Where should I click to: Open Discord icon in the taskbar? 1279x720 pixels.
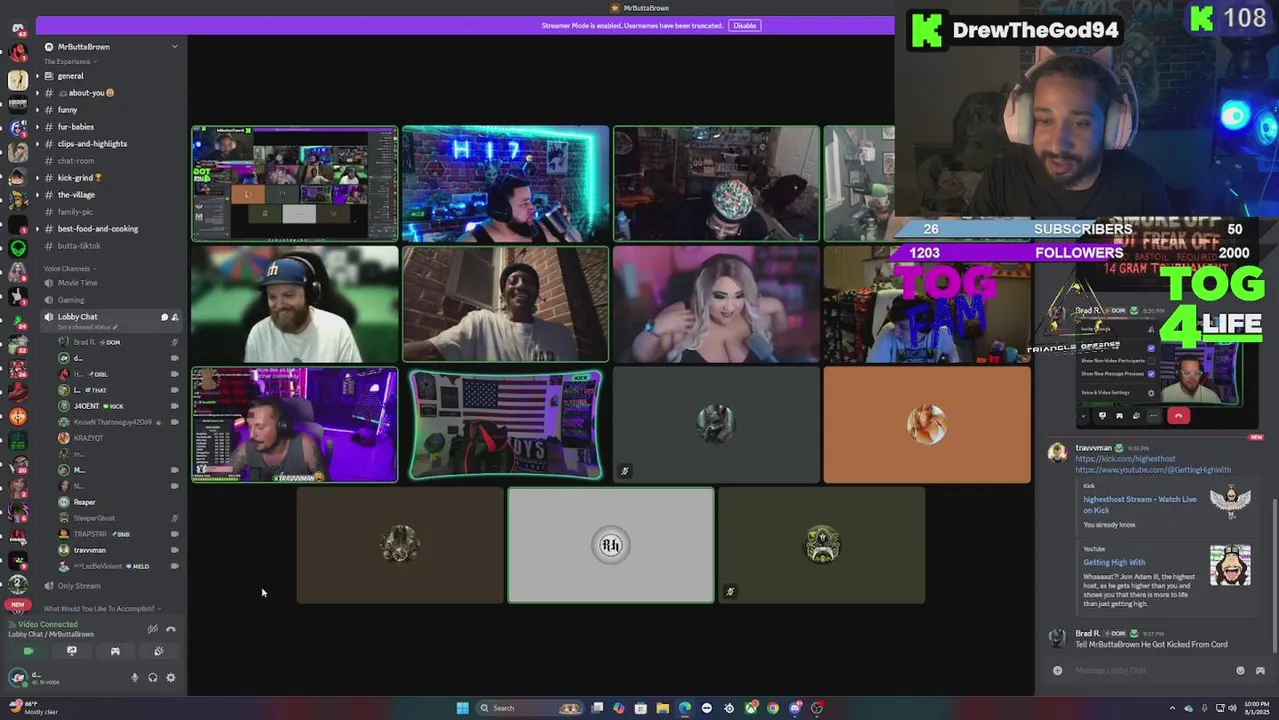[x=795, y=708]
